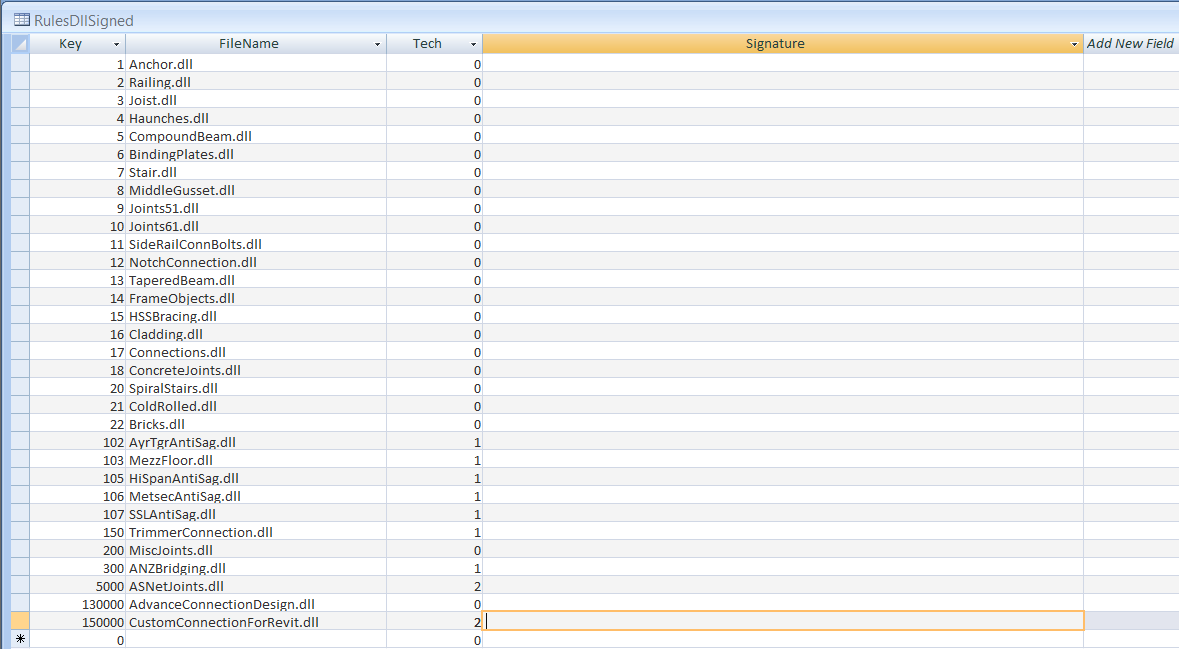The image size is (1179, 649).
Task: Click the CustomConnectionForRevit.dll cell
Action: point(256,622)
